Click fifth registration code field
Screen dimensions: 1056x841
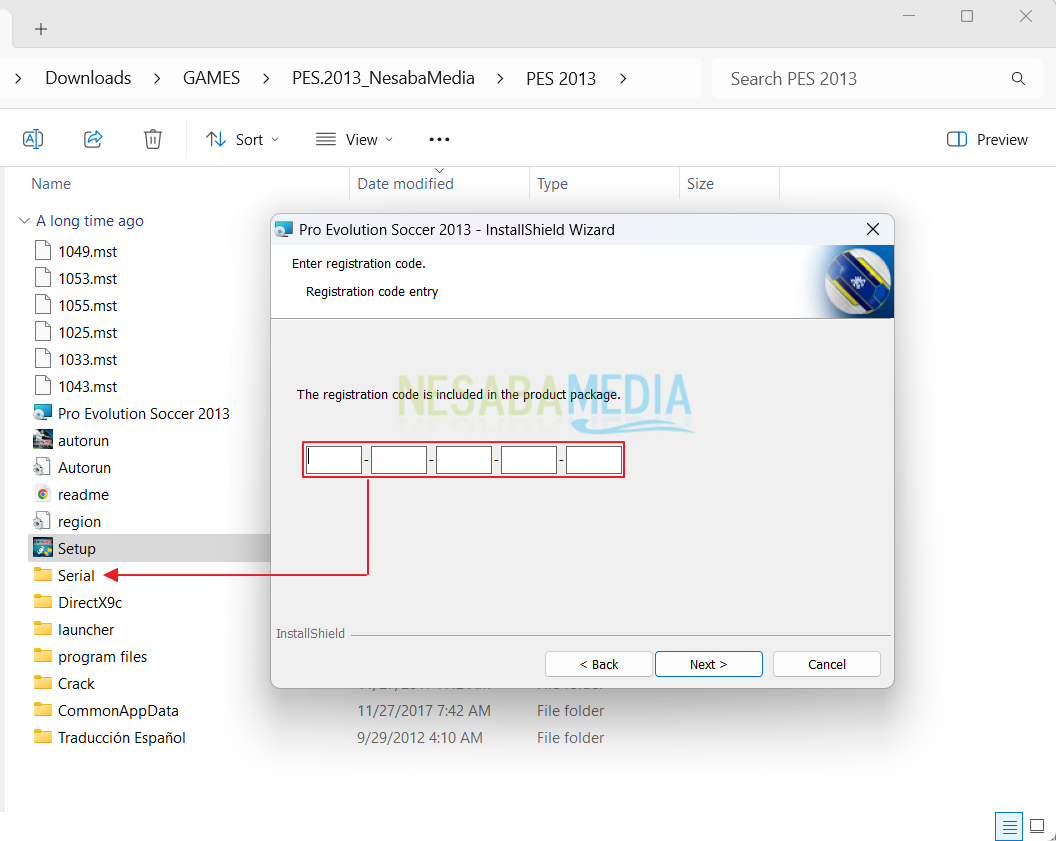(594, 460)
